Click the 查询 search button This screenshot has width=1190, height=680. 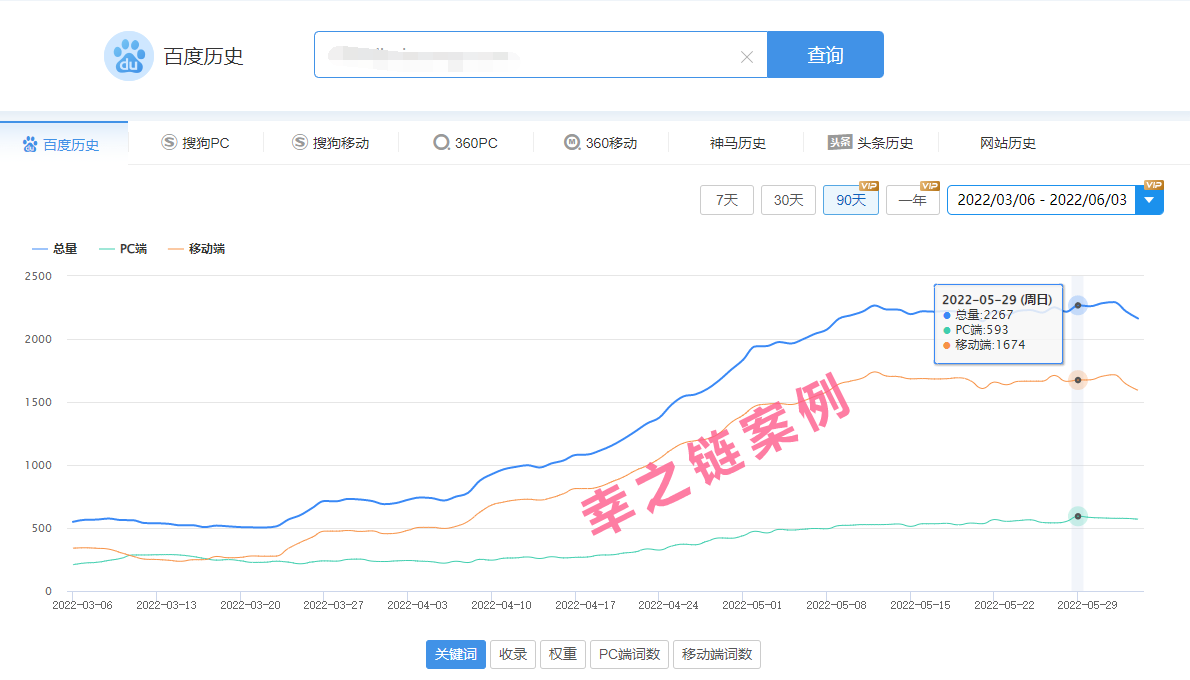(825, 55)
